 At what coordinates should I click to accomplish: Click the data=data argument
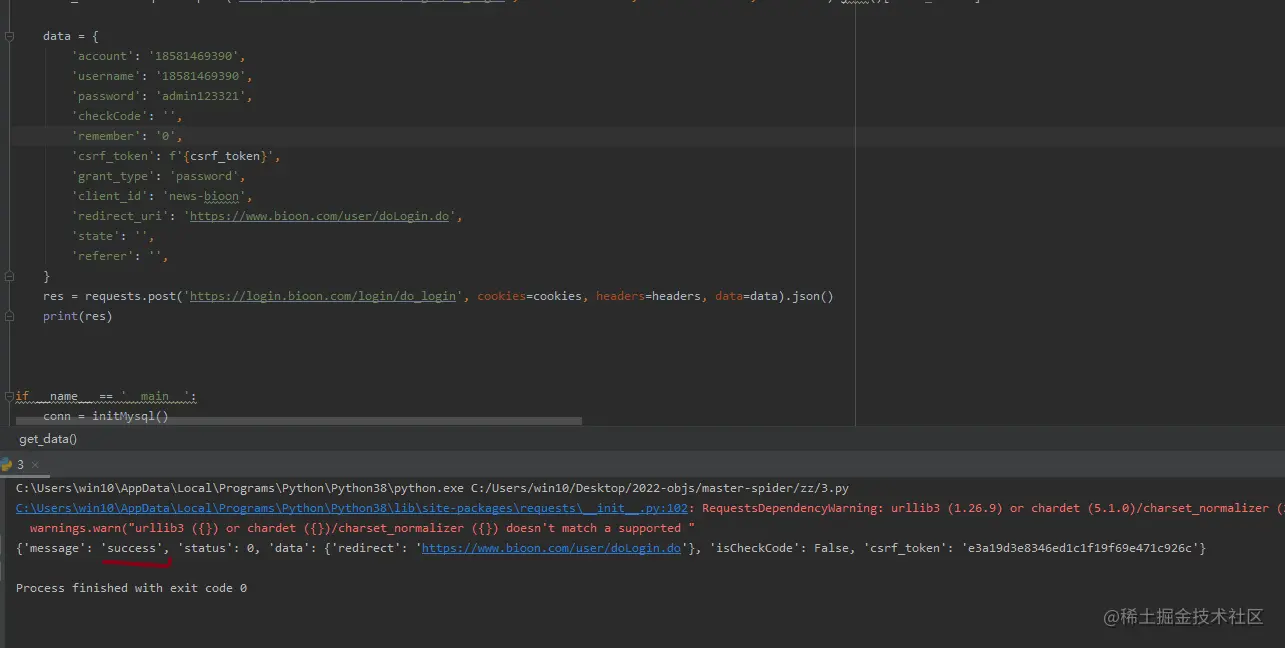pos(746,296)
